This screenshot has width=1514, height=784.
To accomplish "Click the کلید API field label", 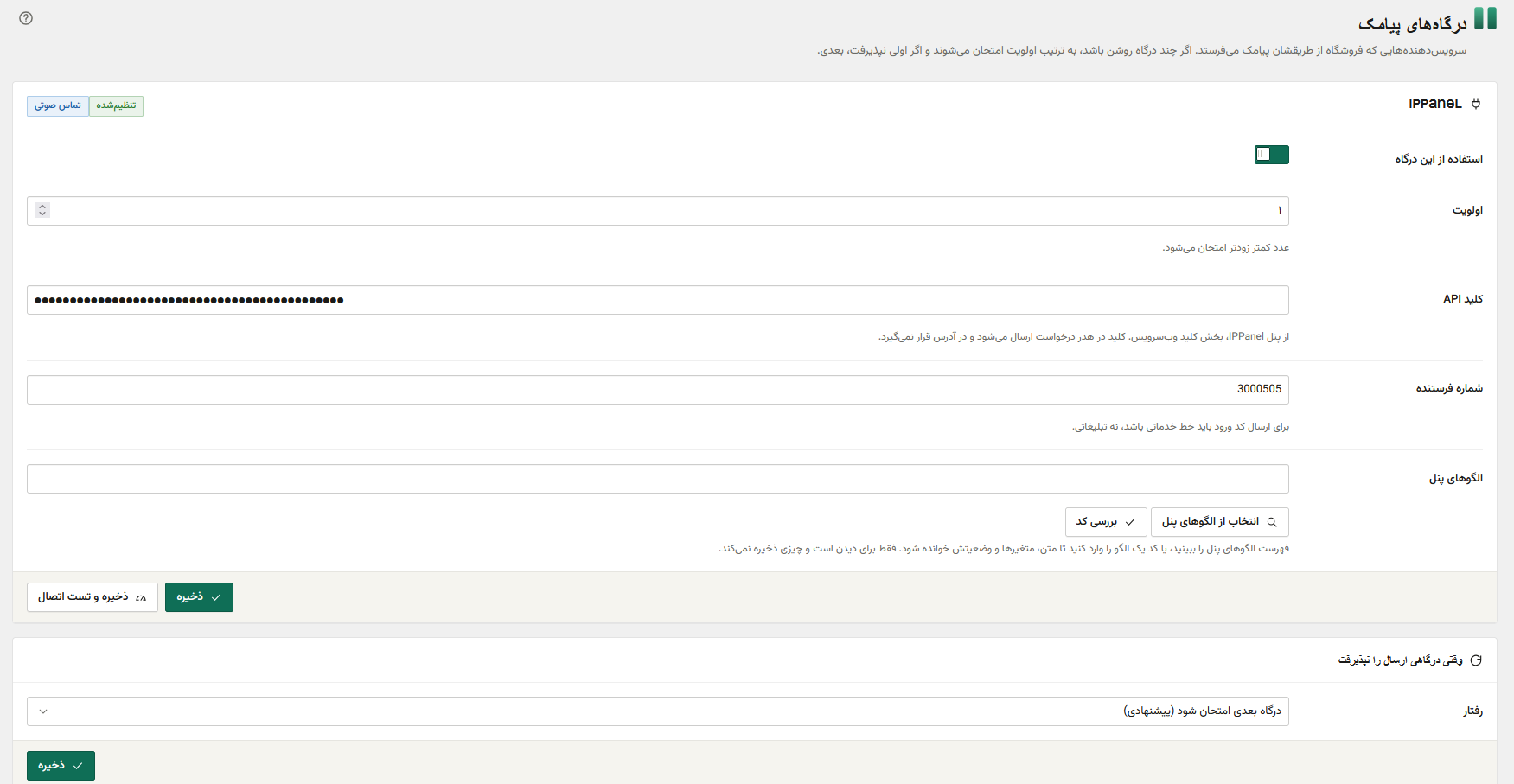I will [x=1463, y=299].
